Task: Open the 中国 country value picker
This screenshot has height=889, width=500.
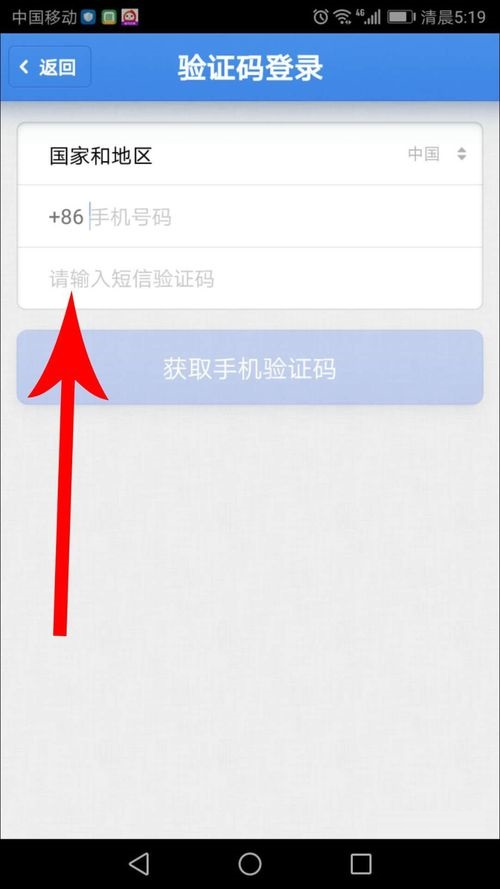Action: [423, 154]
